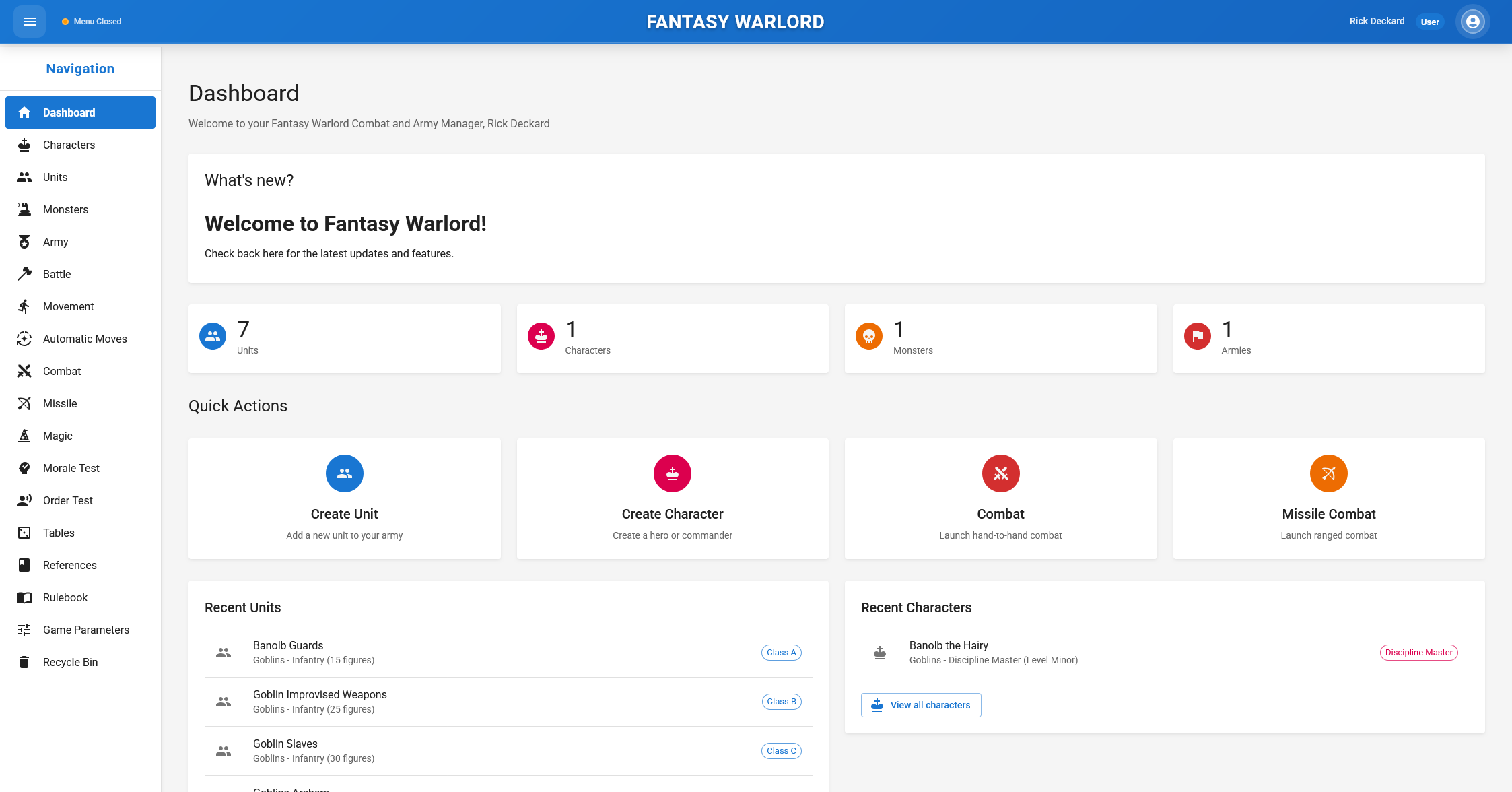
Task: Click the red flag Armies icon
Action: click(x=1197, y=336)
